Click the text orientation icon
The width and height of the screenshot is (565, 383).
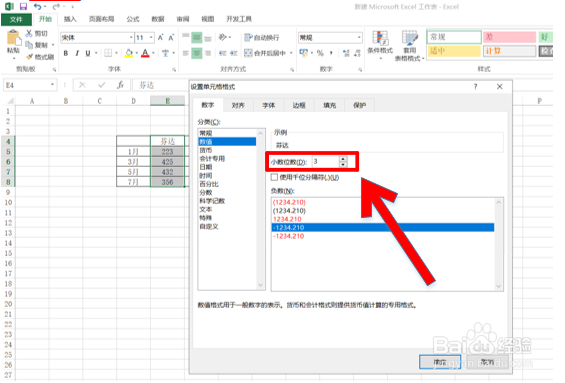click(x=223, y=37)
